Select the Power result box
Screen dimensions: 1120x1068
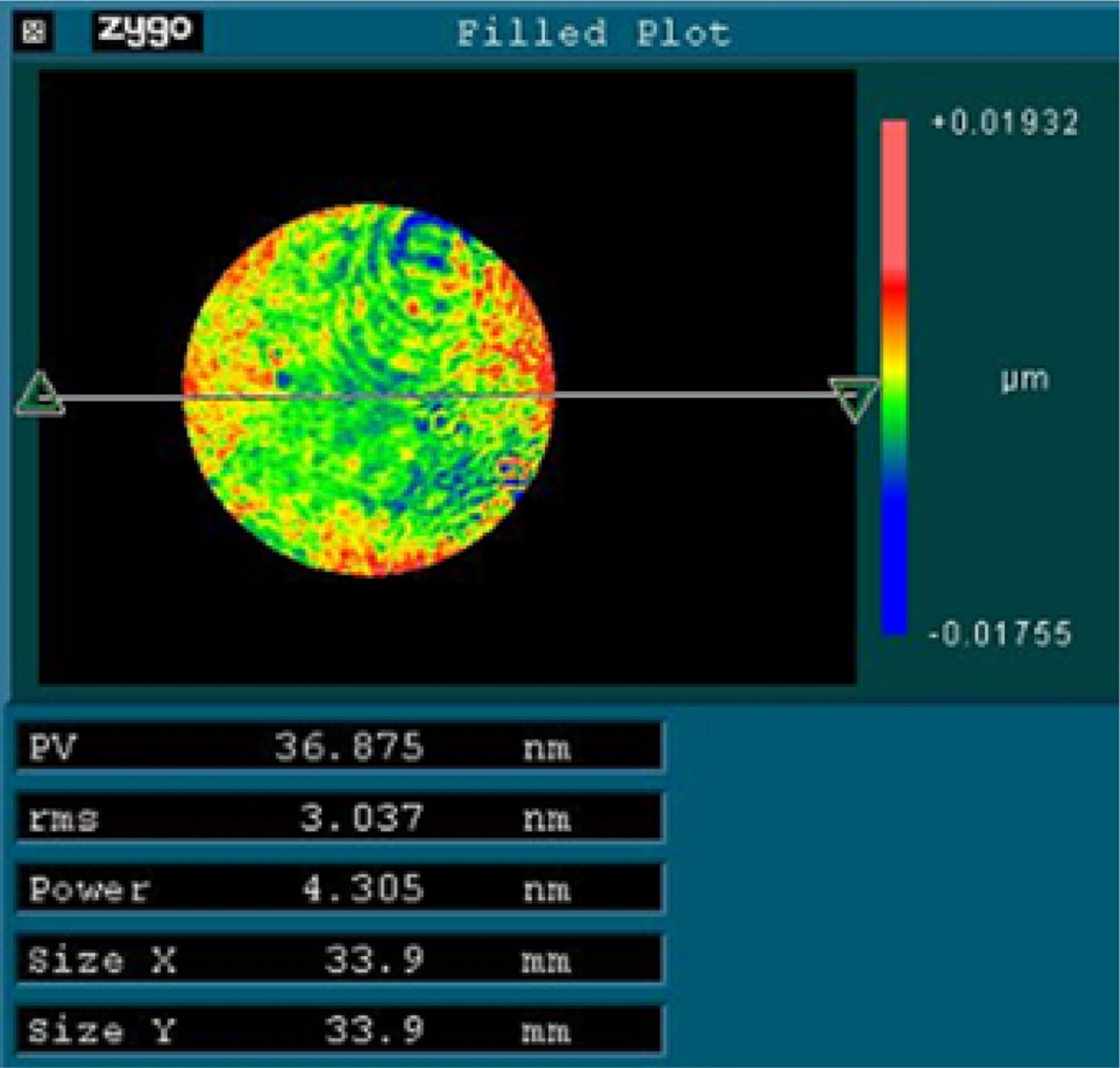[x=339, y=888]
